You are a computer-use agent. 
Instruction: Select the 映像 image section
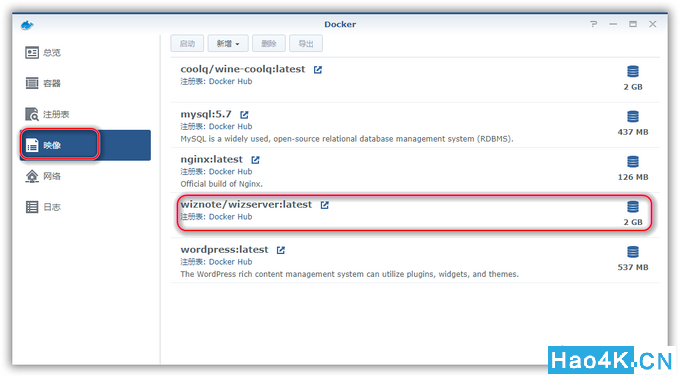pyautogui.click(x=85, y=145)
